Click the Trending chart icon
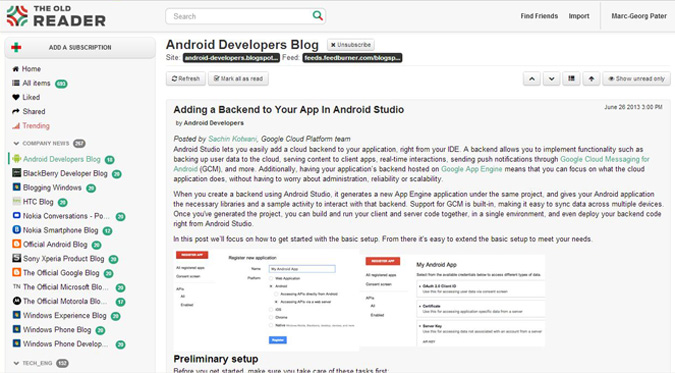This screenshot has height=373, width=675. click(16, 126)
